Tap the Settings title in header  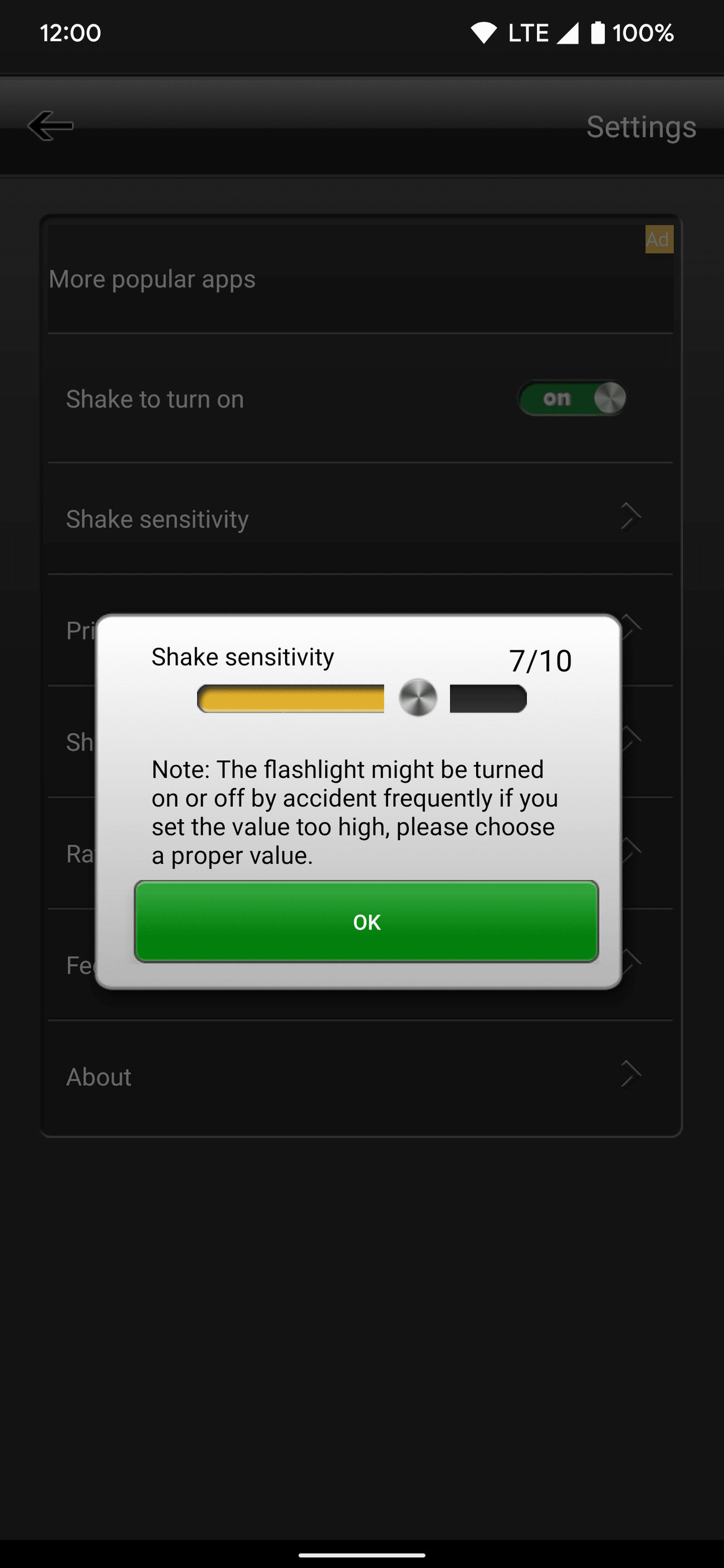[x=640, y=127]
